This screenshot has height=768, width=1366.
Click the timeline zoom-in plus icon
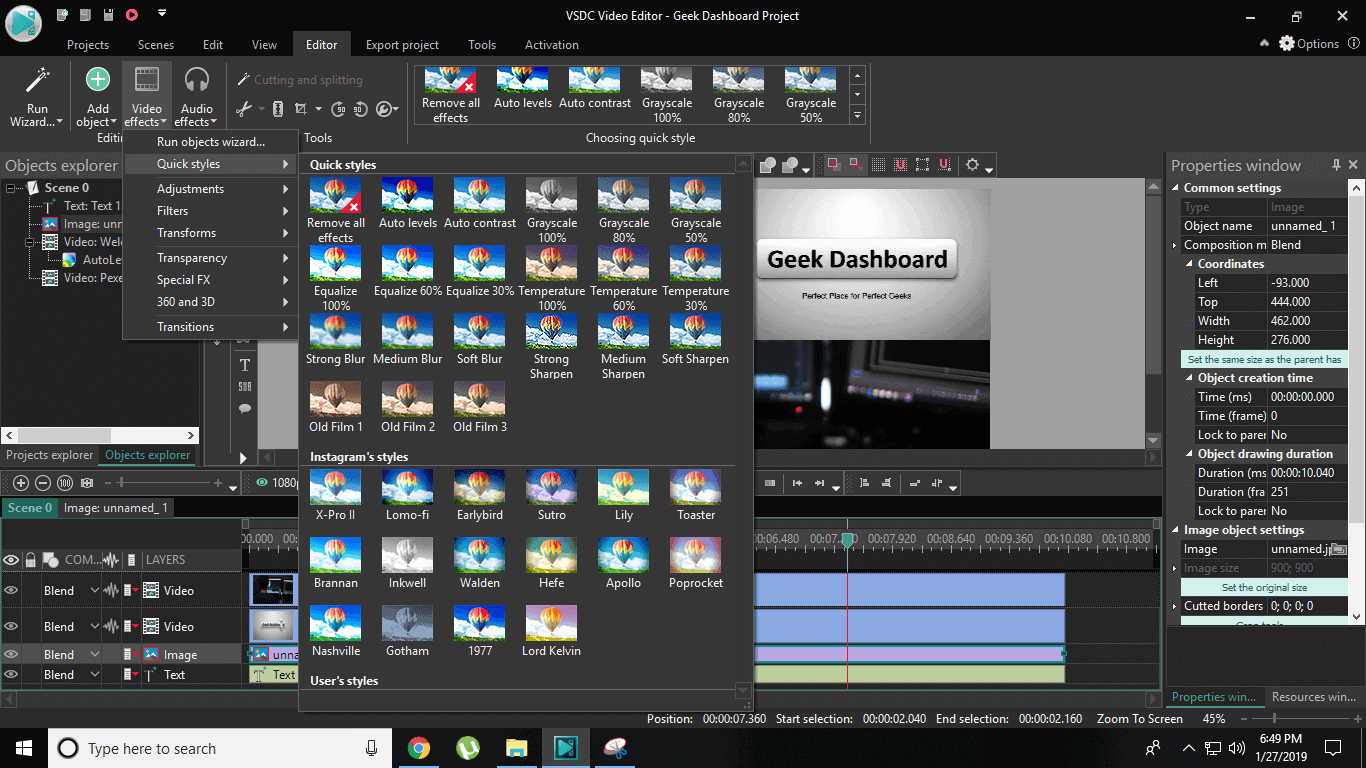click(x=21, y=483)
